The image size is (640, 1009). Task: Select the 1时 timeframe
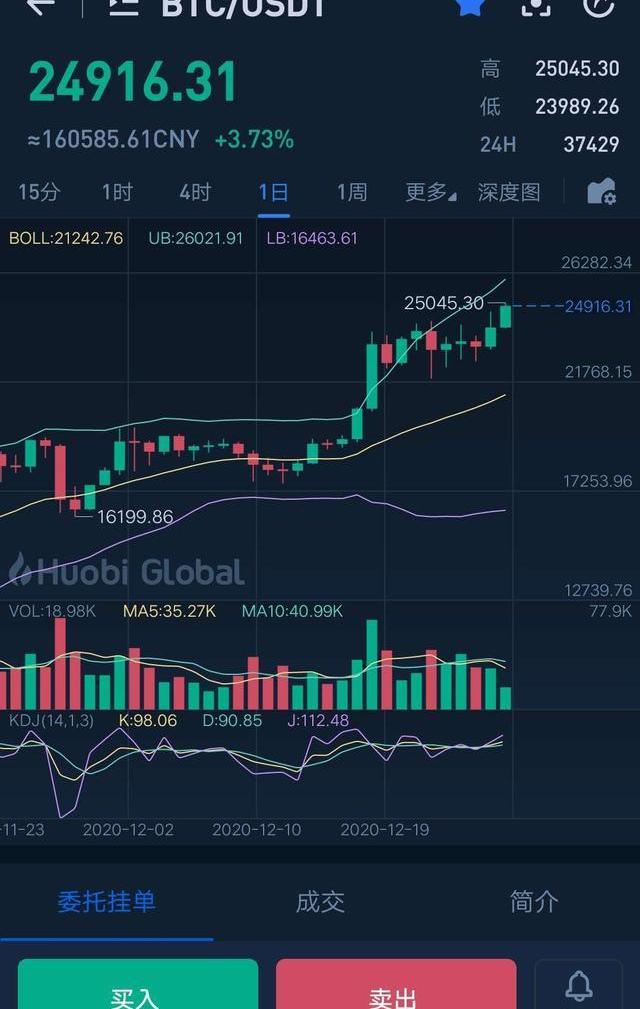click(117, 192)
